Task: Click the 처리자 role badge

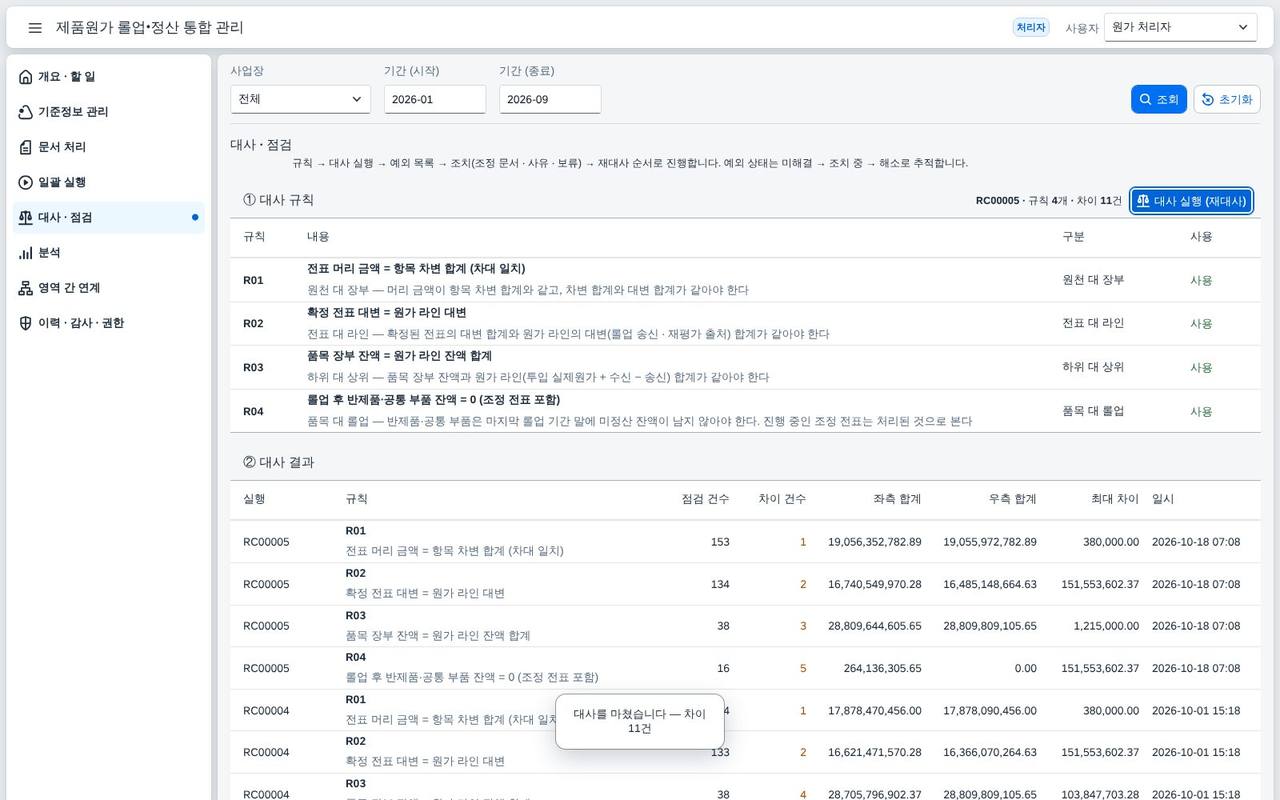Action: click(x=1031, y=28)
